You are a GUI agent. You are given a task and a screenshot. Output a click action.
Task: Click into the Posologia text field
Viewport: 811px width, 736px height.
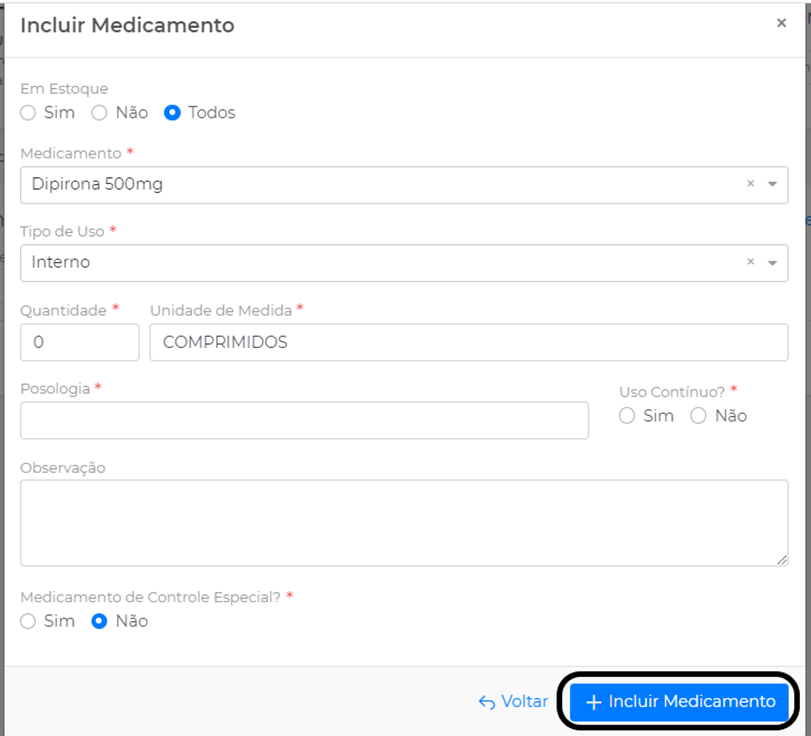pos(304,420)
